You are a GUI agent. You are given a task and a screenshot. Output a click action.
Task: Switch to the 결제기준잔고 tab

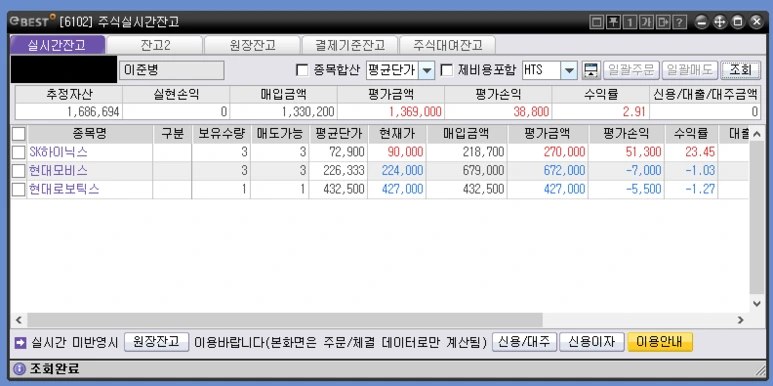(350, 45)
